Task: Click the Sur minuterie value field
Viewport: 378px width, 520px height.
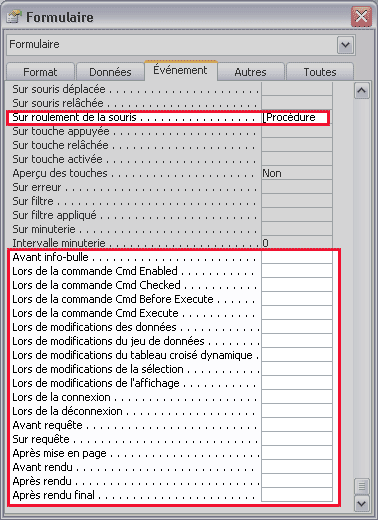Action: (297, 229)
